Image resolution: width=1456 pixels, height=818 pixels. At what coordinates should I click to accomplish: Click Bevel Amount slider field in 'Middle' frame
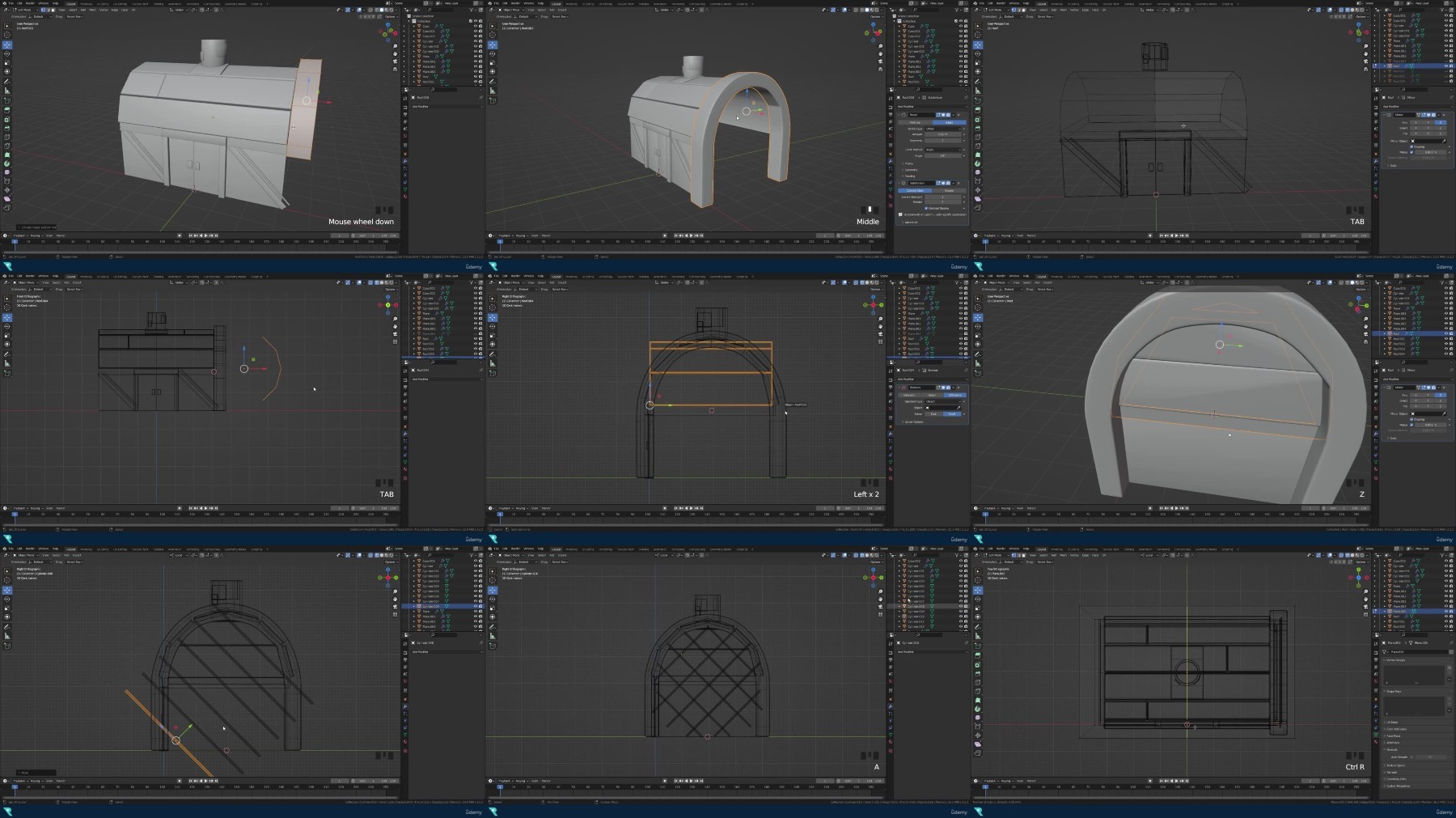coord(943,134)
